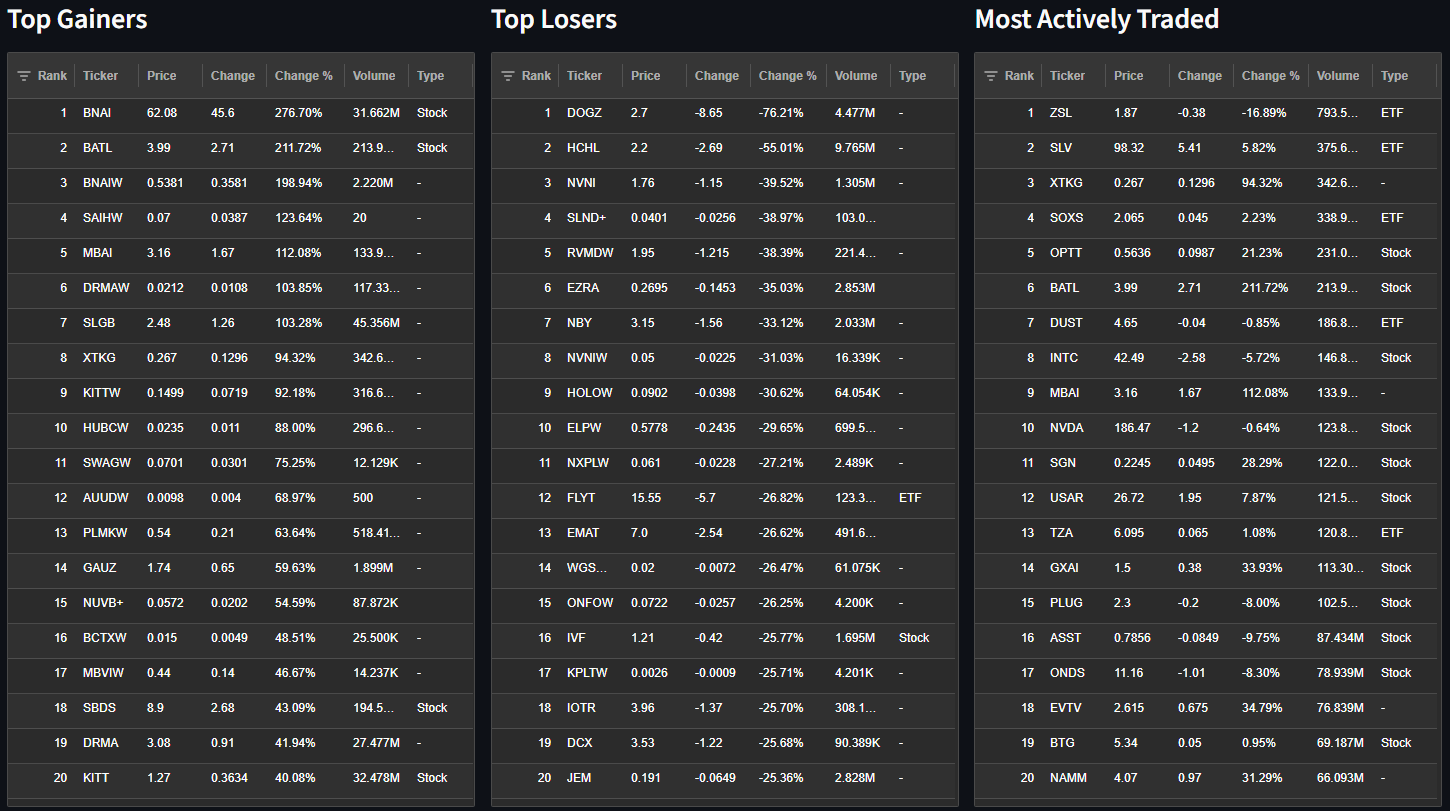Select SLND+ ticker in Top Losers
The height and width of the screenshot is (811, 1450).
[x=586, y=218]
